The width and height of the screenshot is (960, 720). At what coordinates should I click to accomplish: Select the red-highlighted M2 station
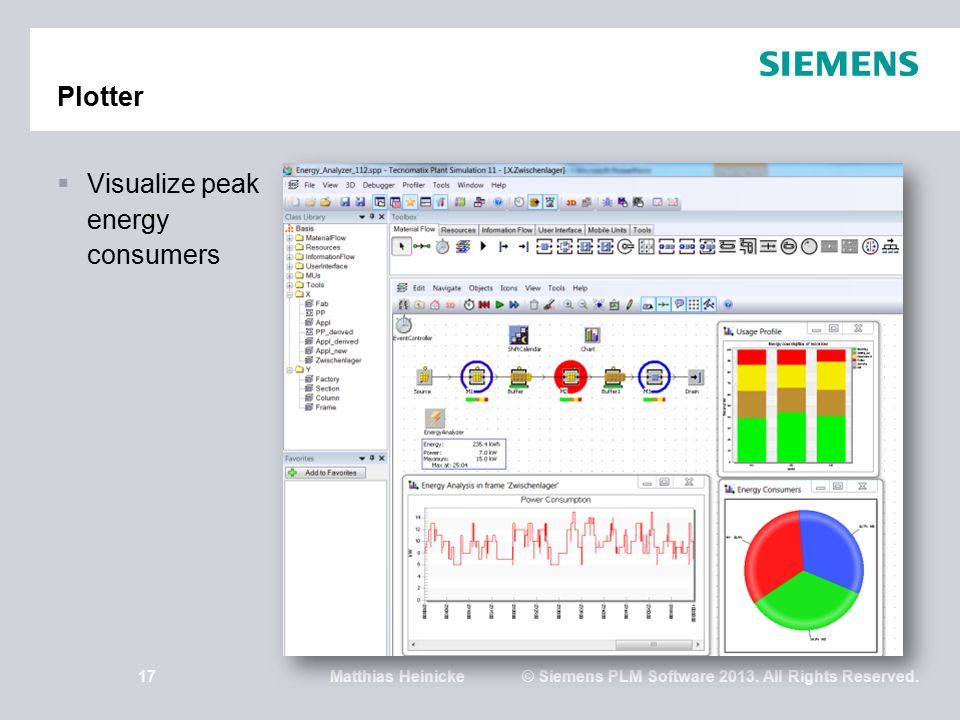click(x=571, y=377)
